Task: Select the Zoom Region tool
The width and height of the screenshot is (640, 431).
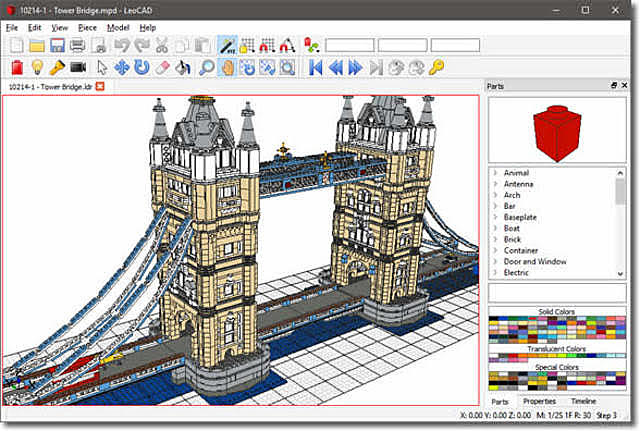Action: [x=287, y=67]
